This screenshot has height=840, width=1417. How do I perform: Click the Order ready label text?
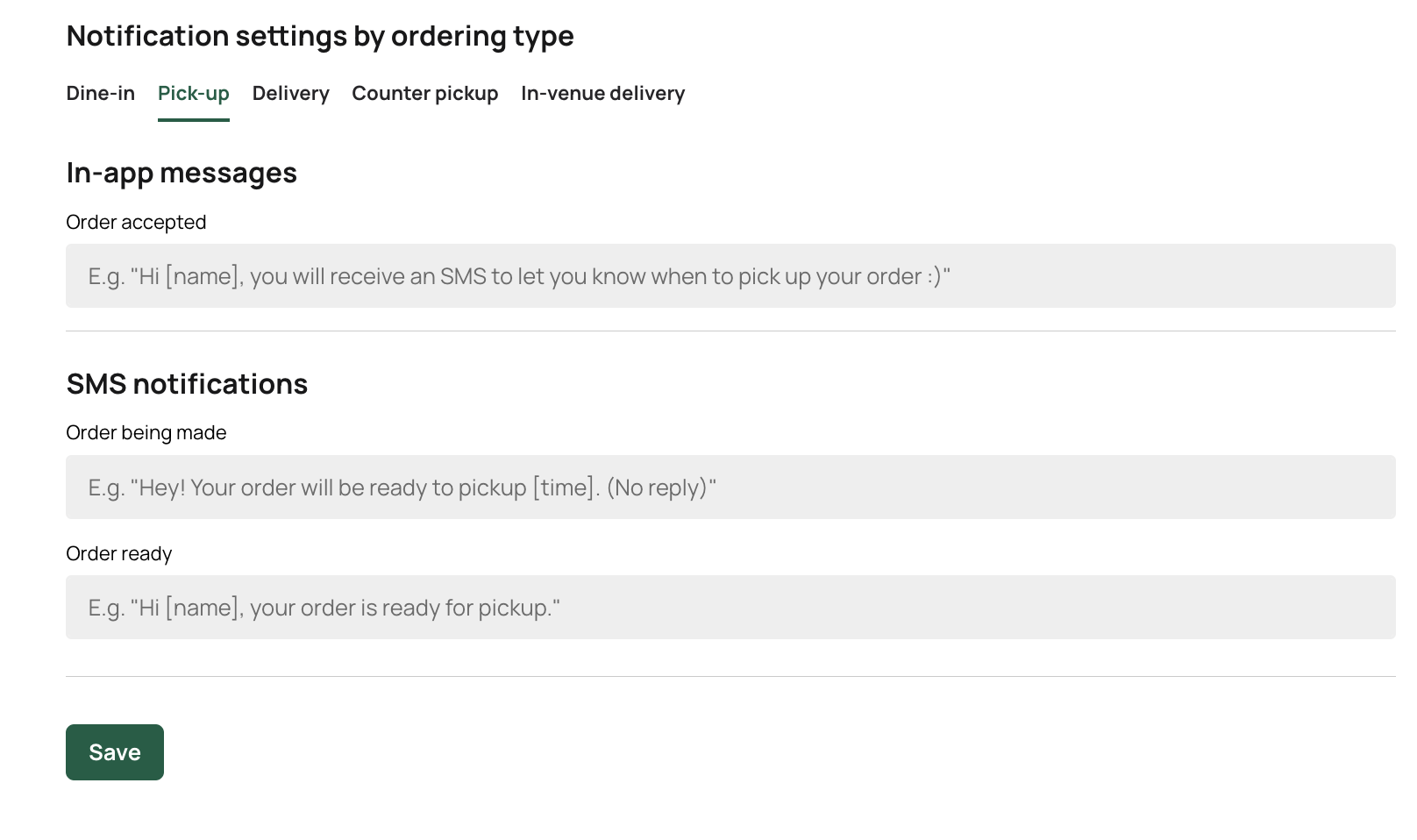tap(118, 554)
